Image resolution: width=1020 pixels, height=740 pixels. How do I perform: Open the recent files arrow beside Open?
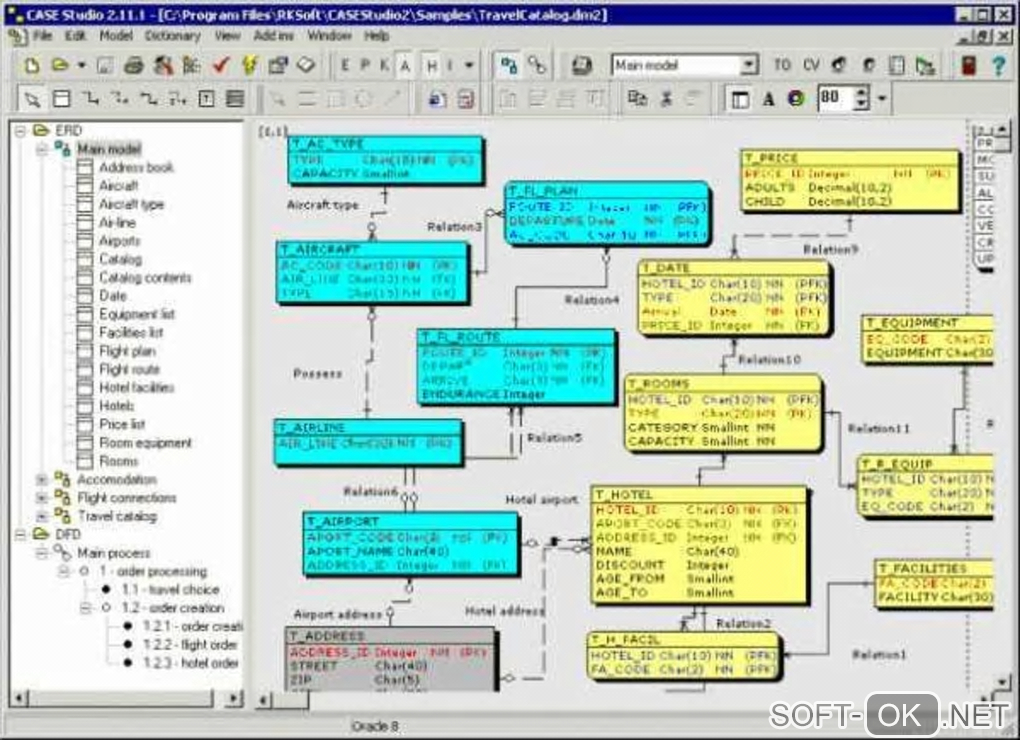tap(81, 65)
